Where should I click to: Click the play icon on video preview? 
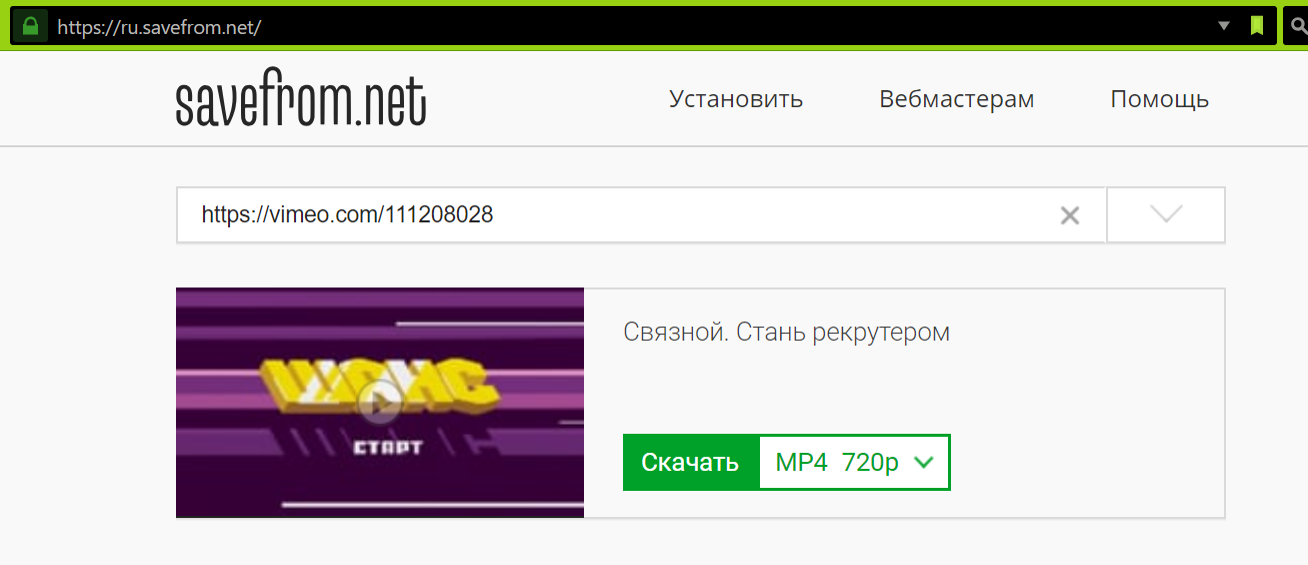tap(379, 404)
